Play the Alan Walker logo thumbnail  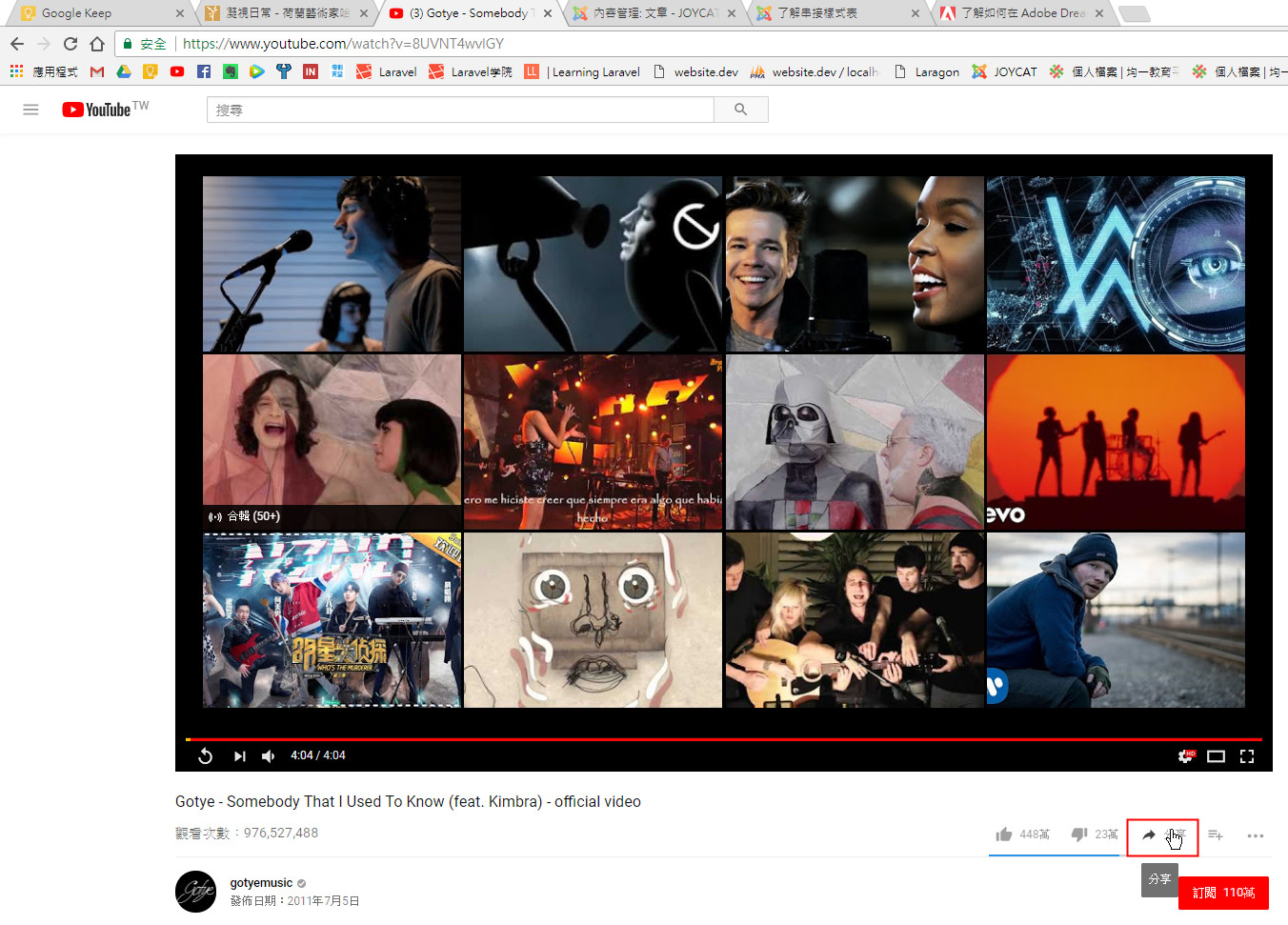(1116, 264)
